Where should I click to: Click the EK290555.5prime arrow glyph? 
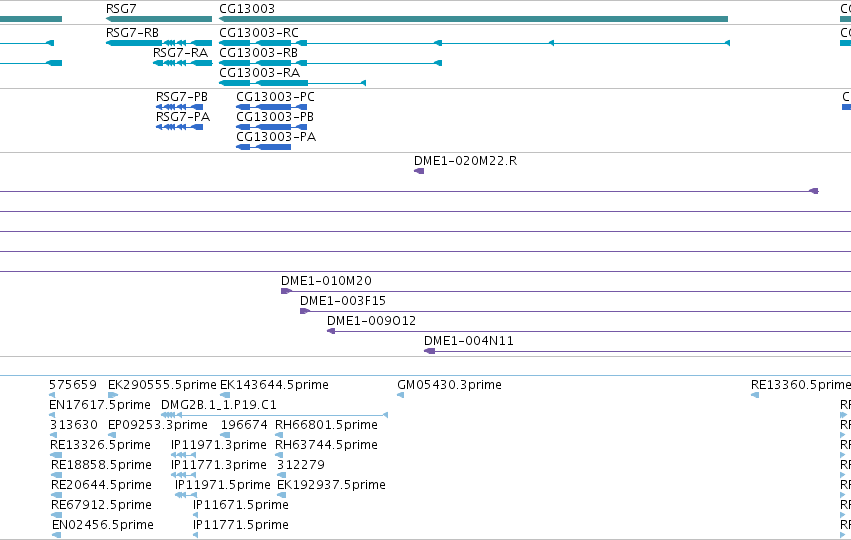pyautogui.click(x=113, y=395)
